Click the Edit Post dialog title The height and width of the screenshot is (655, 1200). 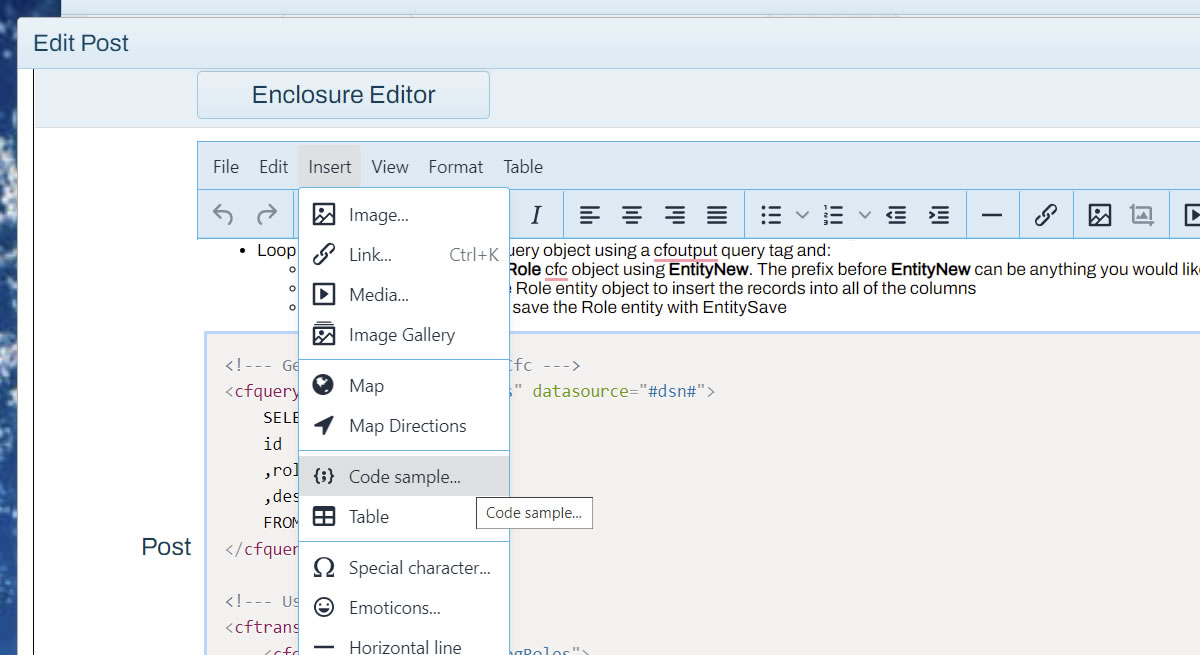coord(81,43)
